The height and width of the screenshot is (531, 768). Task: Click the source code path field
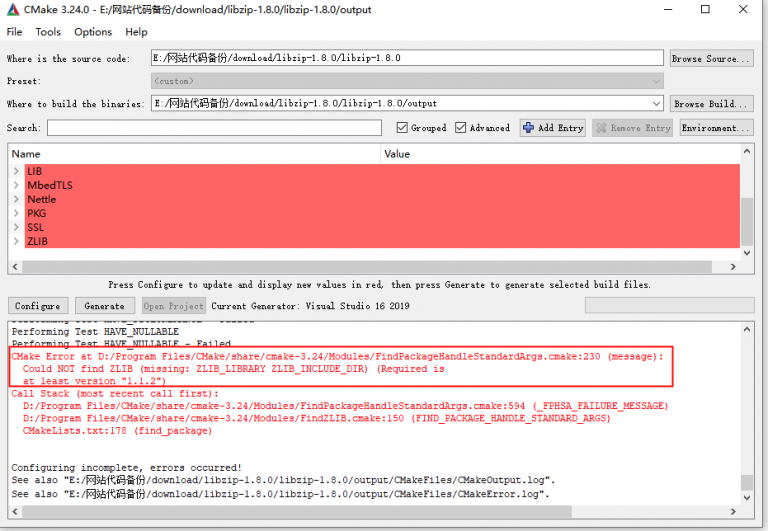click(x=406, y=58)
